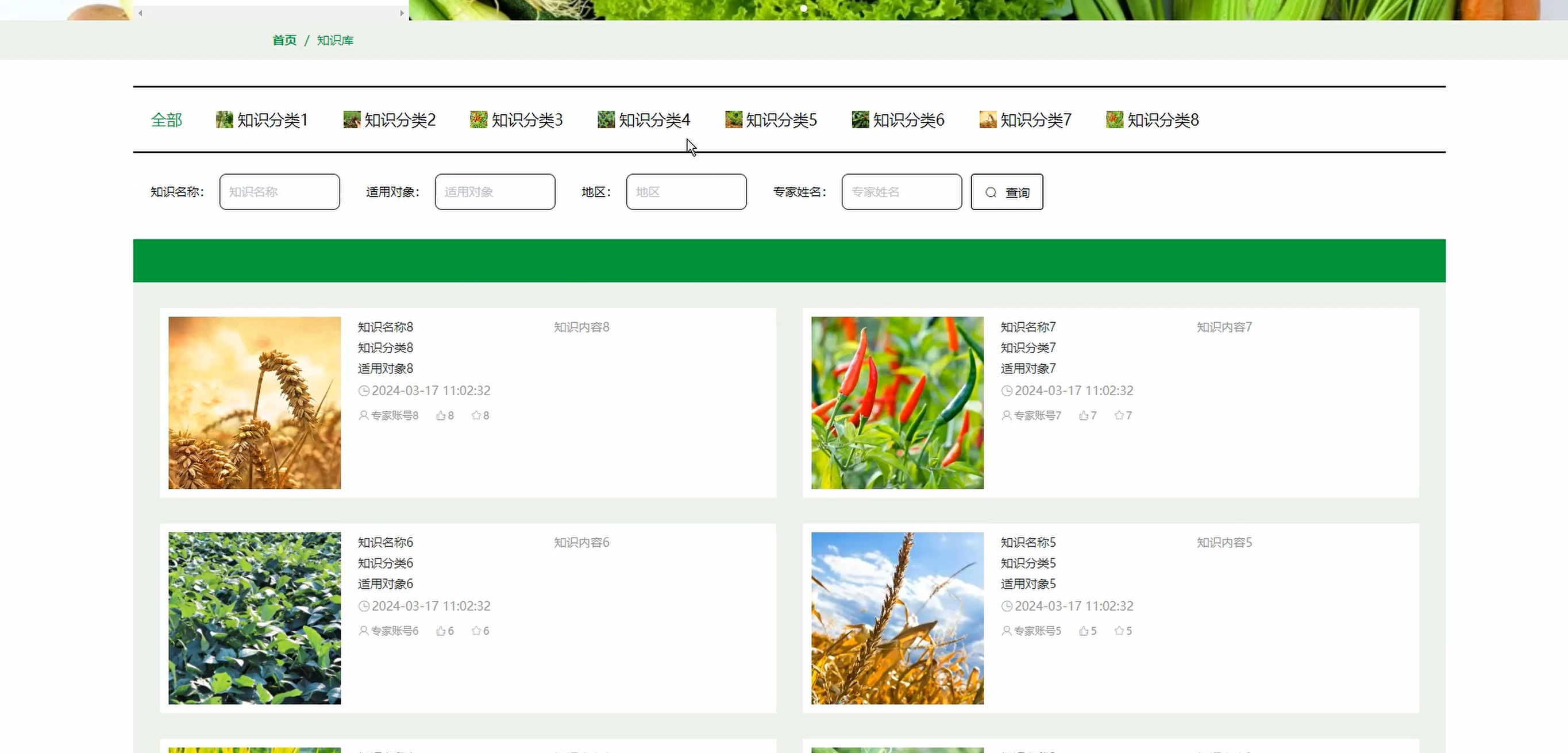Click star favorite icon on 知识名称8 card
This screenshot has width=1568, height=753.
[x=476, y=416]
